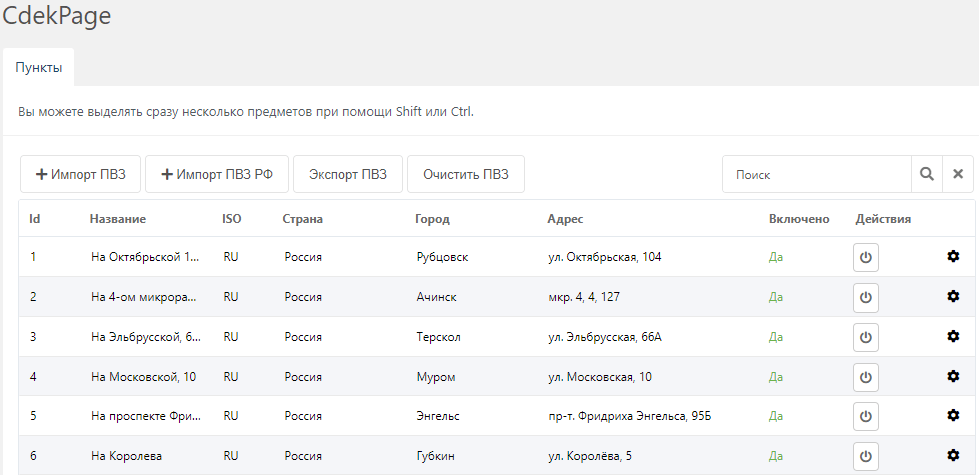This screenshot has width=979, height=475.
Task: Click address 'мкр. 4, 4, 127'
Action: pyautogui.click(x=584, y=297)
